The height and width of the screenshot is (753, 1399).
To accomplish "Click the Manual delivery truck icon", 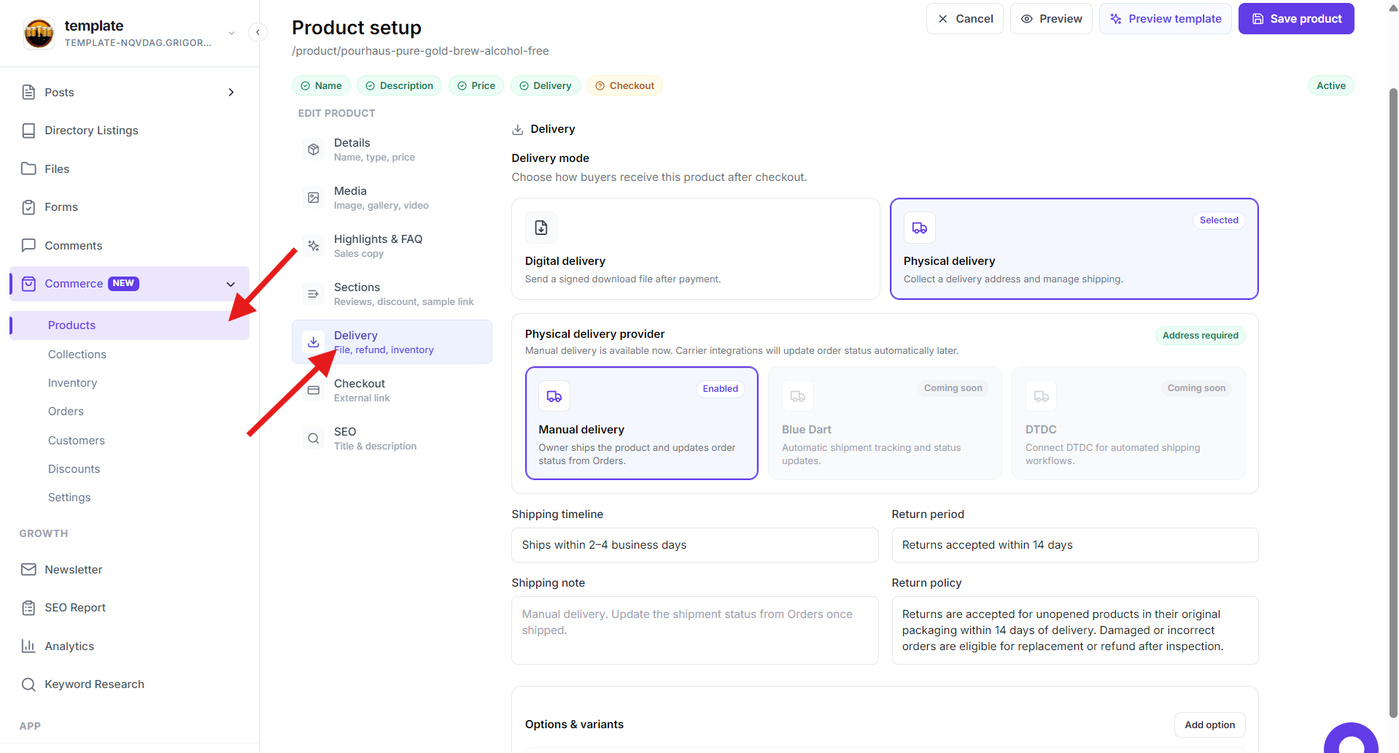I will [x=554, y=396].
